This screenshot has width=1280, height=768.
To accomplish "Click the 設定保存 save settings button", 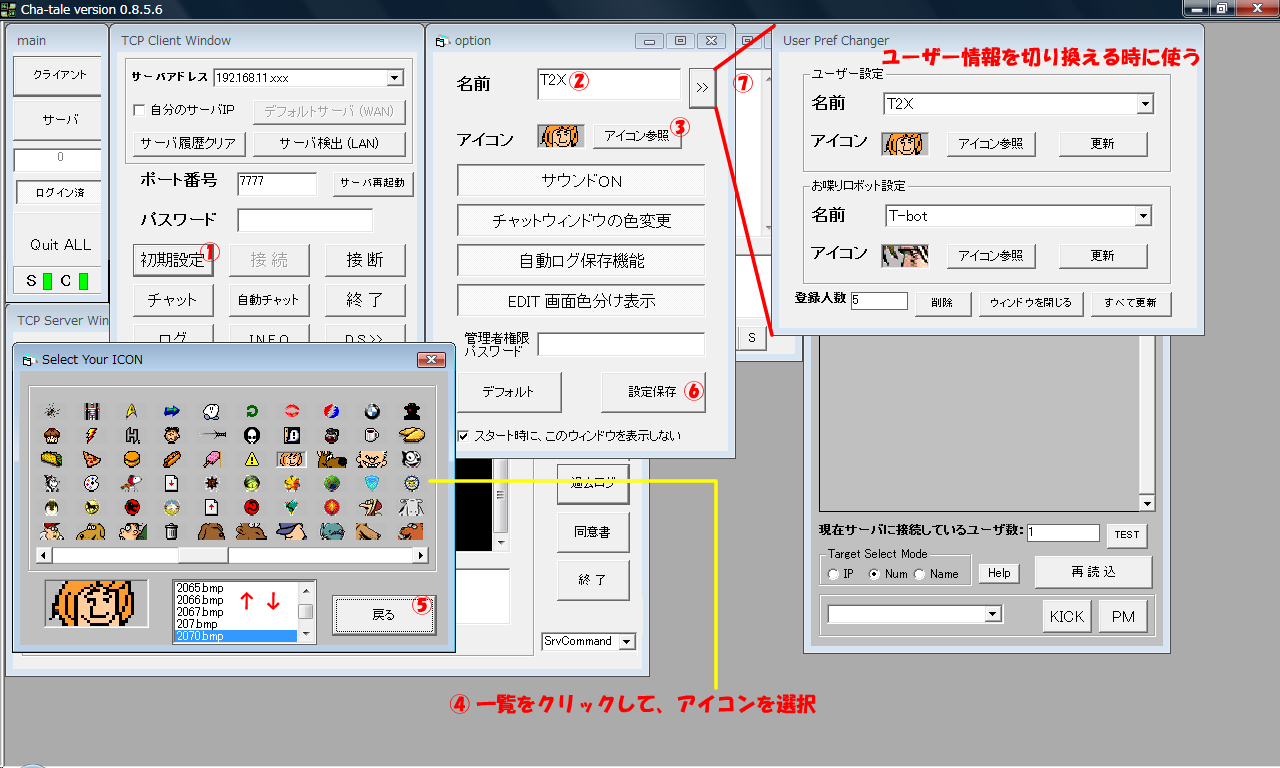I will point(652,392).
